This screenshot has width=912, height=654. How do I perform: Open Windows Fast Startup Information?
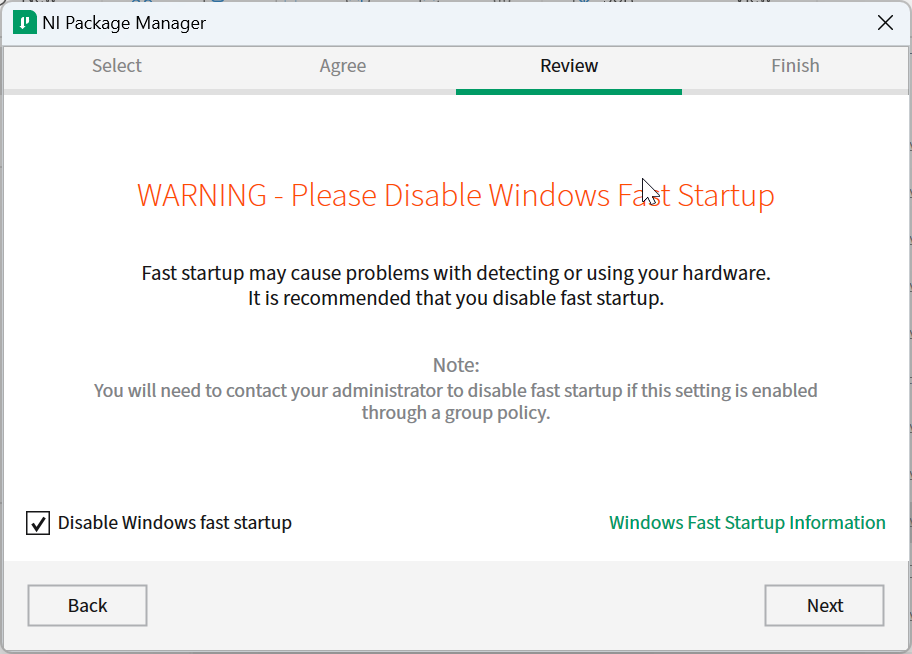747,522
